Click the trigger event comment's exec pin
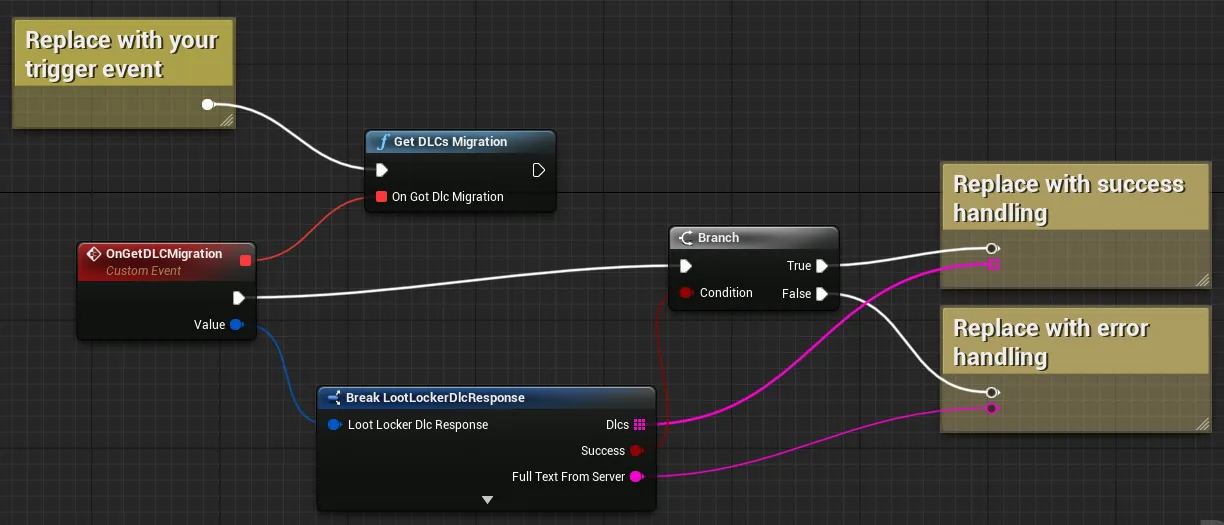The image size is (1224, 525). click(208, 104)
